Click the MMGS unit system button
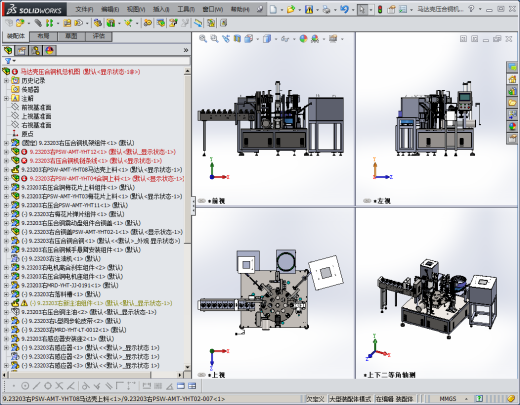Viewport: 520px width, 405px height. [x=448, y=399]
